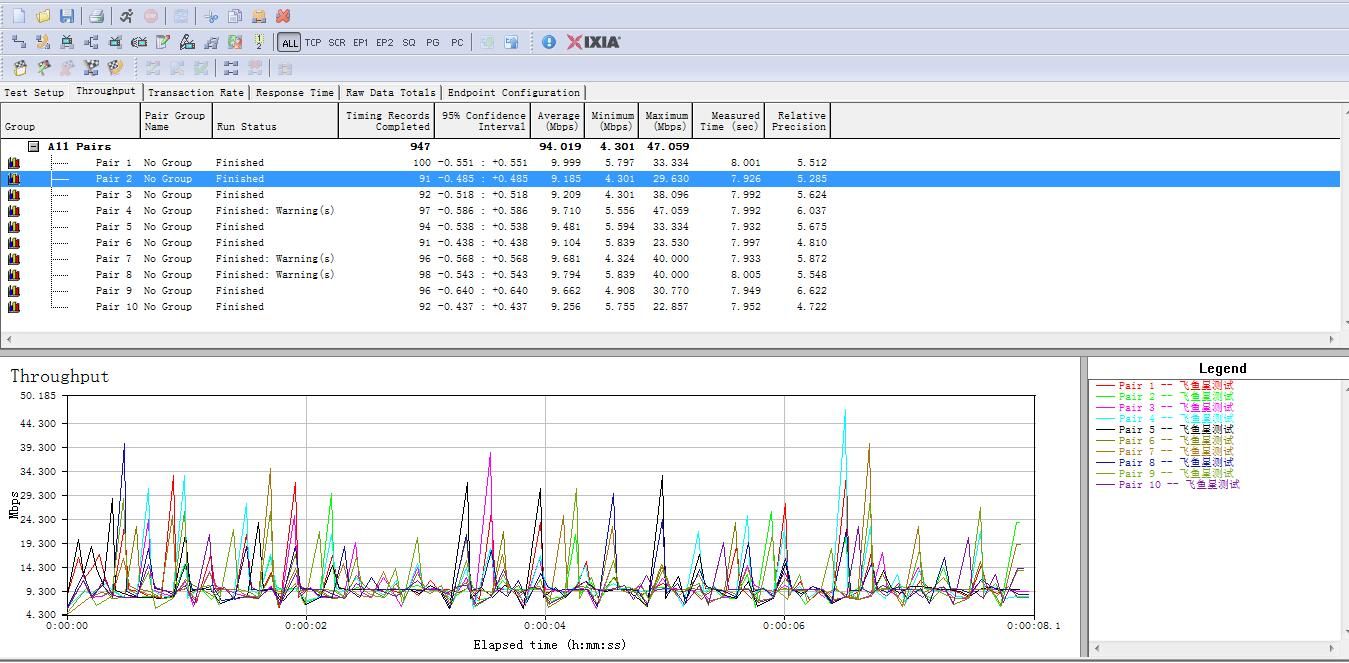
Task: Click the Group column header
Action: (71, 121)
